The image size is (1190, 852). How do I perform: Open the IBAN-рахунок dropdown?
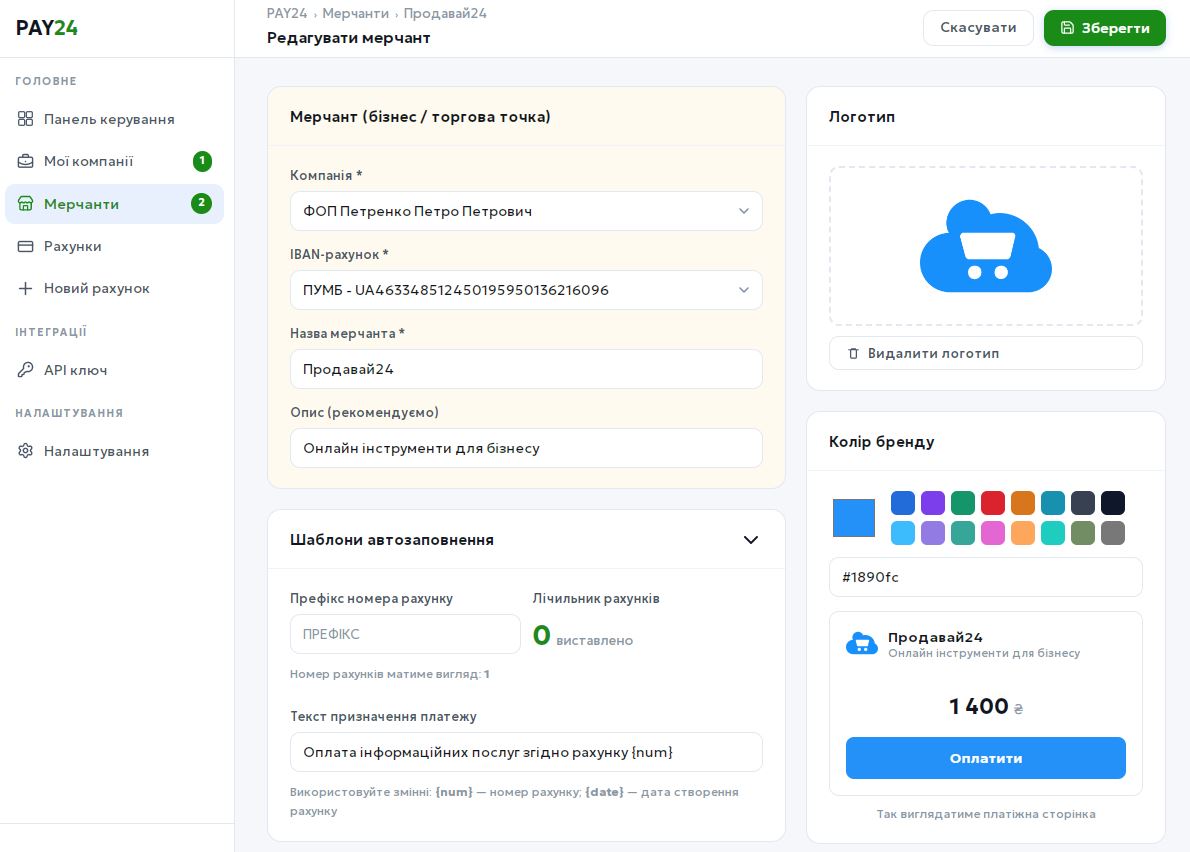tap(526, 290)
